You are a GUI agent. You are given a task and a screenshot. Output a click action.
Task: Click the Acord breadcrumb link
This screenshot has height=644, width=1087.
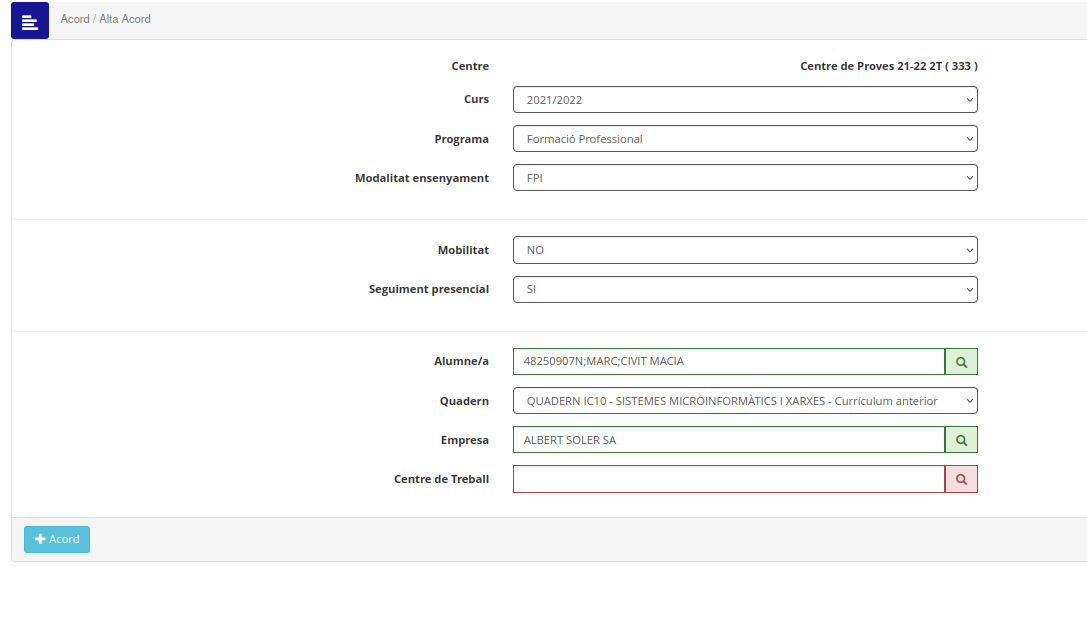(x=75, y=19)
